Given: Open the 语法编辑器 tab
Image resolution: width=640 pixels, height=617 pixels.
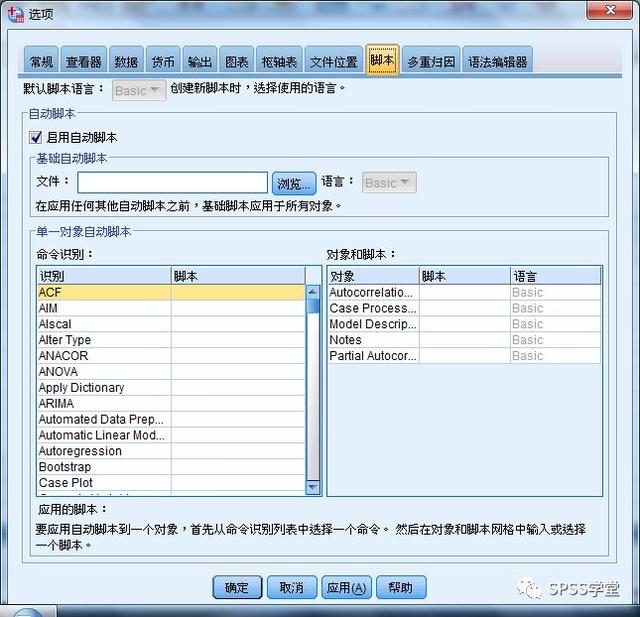Looking at the screenshot, I should click(x=498, y=61).
